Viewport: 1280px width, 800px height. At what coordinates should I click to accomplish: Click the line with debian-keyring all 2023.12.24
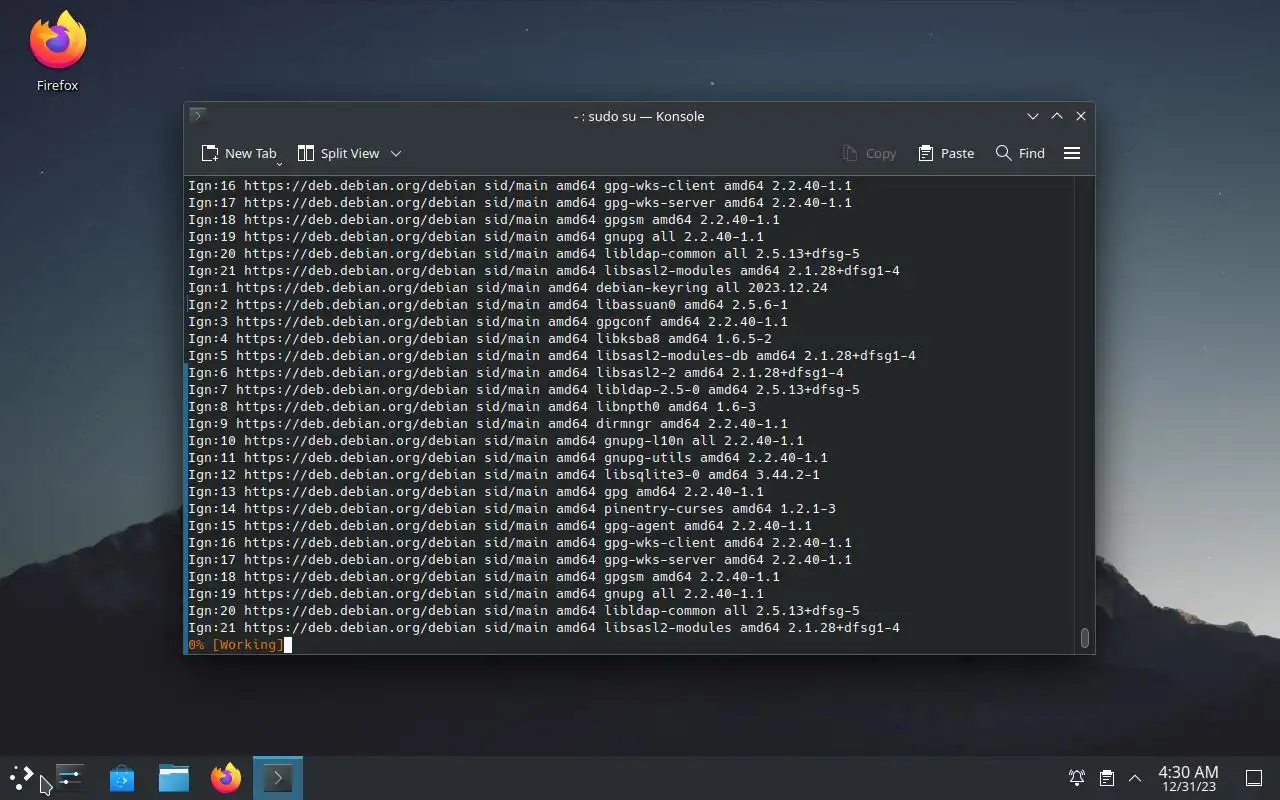click(508, 288)
